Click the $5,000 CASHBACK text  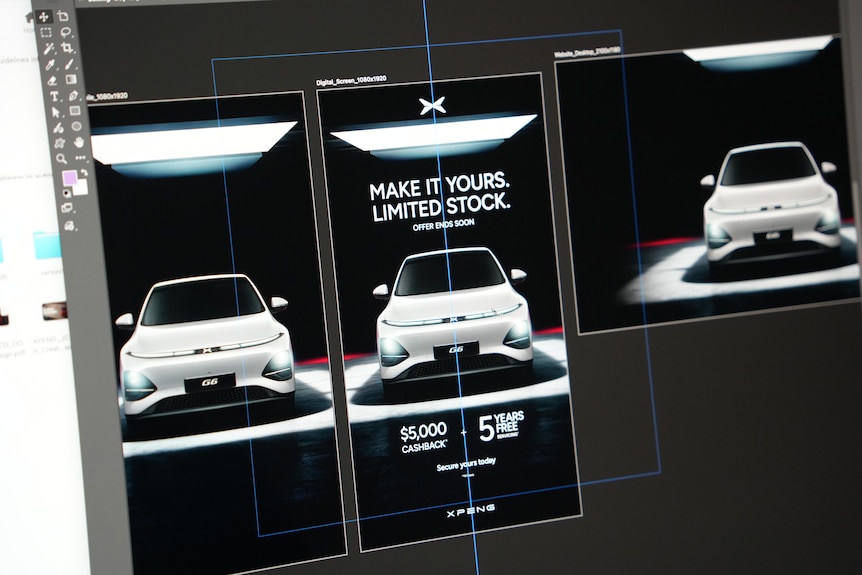(424, 437)
